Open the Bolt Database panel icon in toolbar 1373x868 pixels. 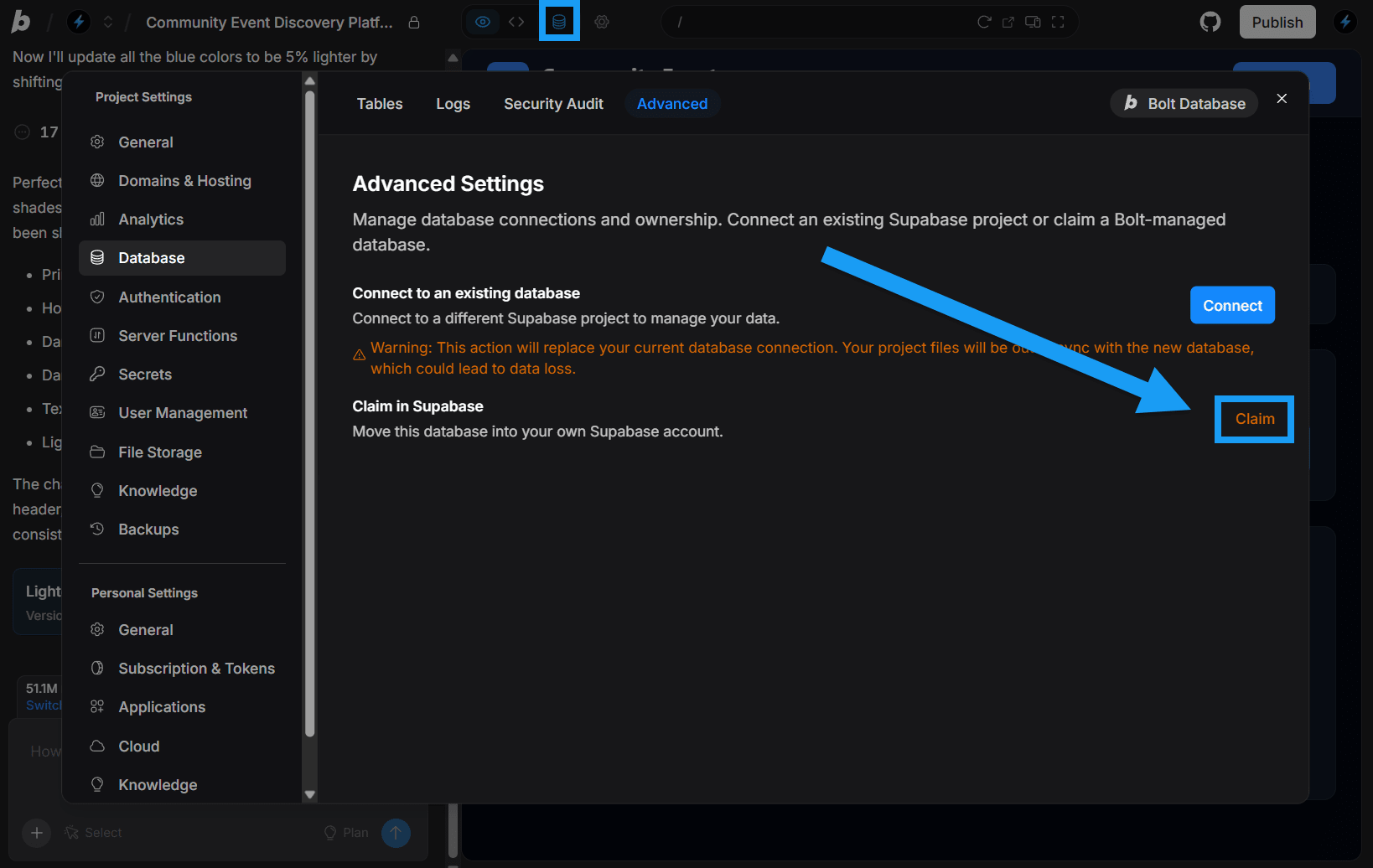[559, 21]
